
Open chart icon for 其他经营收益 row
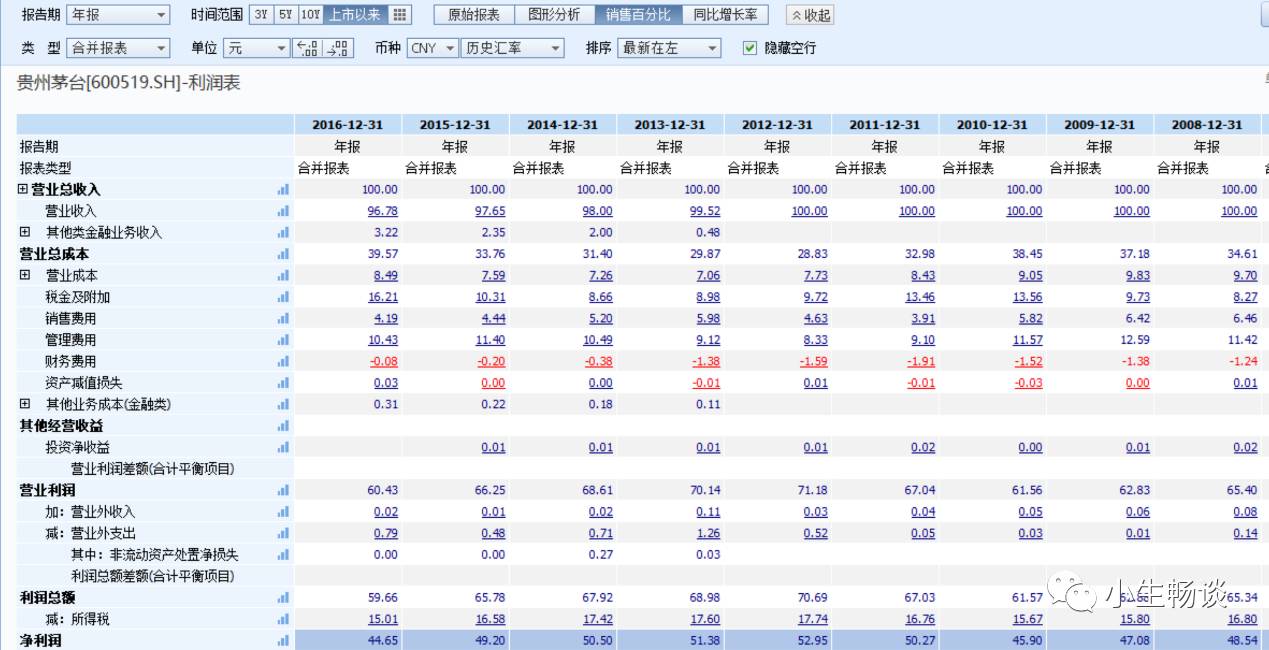[283, 426]
